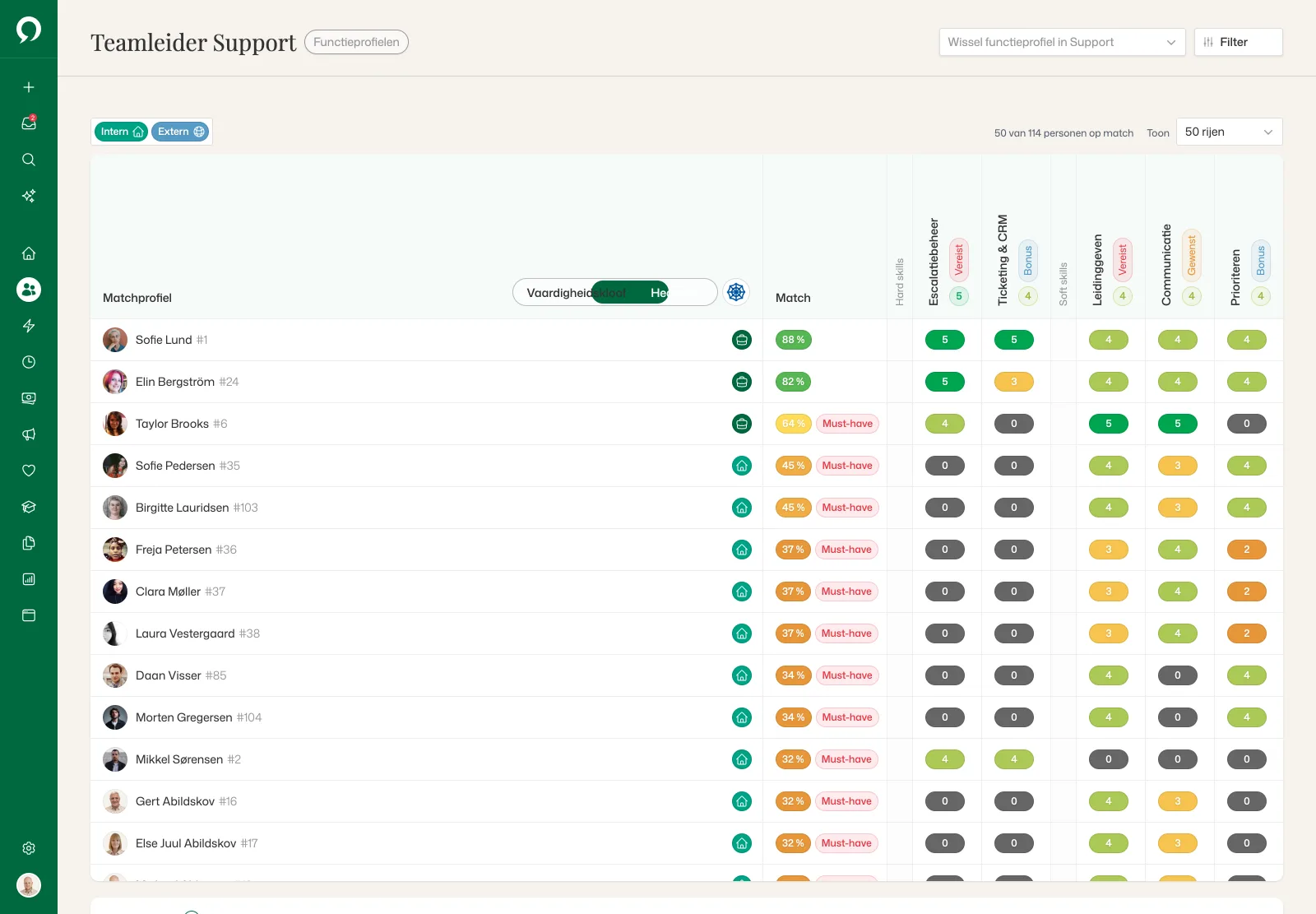The height and width of the screenshot is (914, 1316).
Task: Open the 50 rijen rows dropdown
Action: tap(1229, 132)
